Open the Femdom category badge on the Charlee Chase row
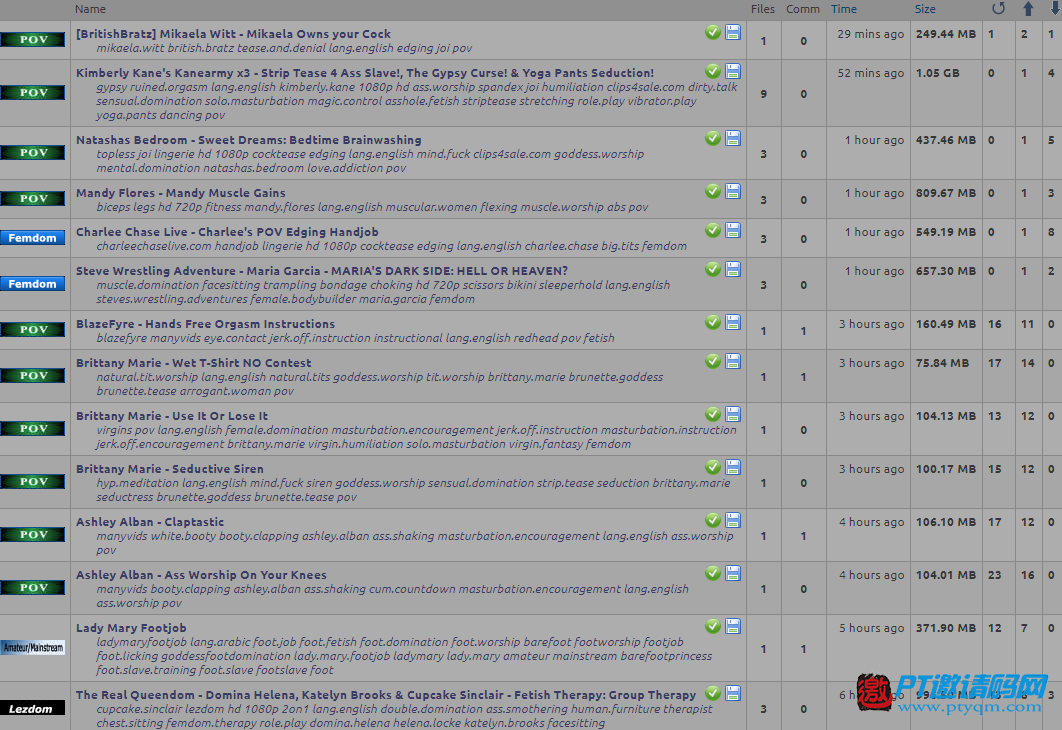1062x730 pixels. (33, 238)
